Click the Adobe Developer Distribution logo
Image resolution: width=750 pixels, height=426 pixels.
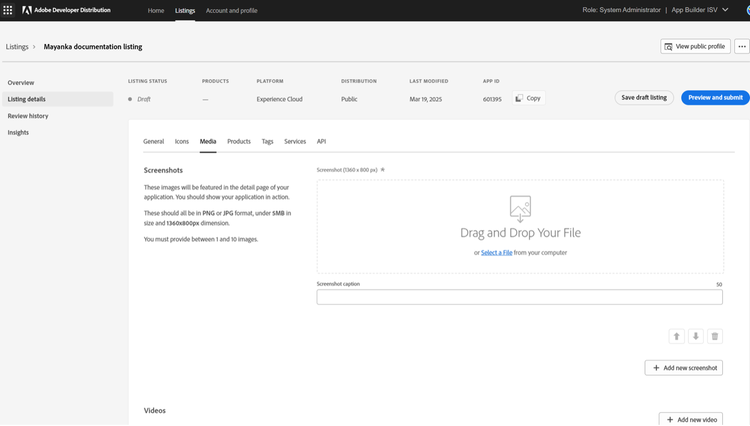(x=66, y=10)
